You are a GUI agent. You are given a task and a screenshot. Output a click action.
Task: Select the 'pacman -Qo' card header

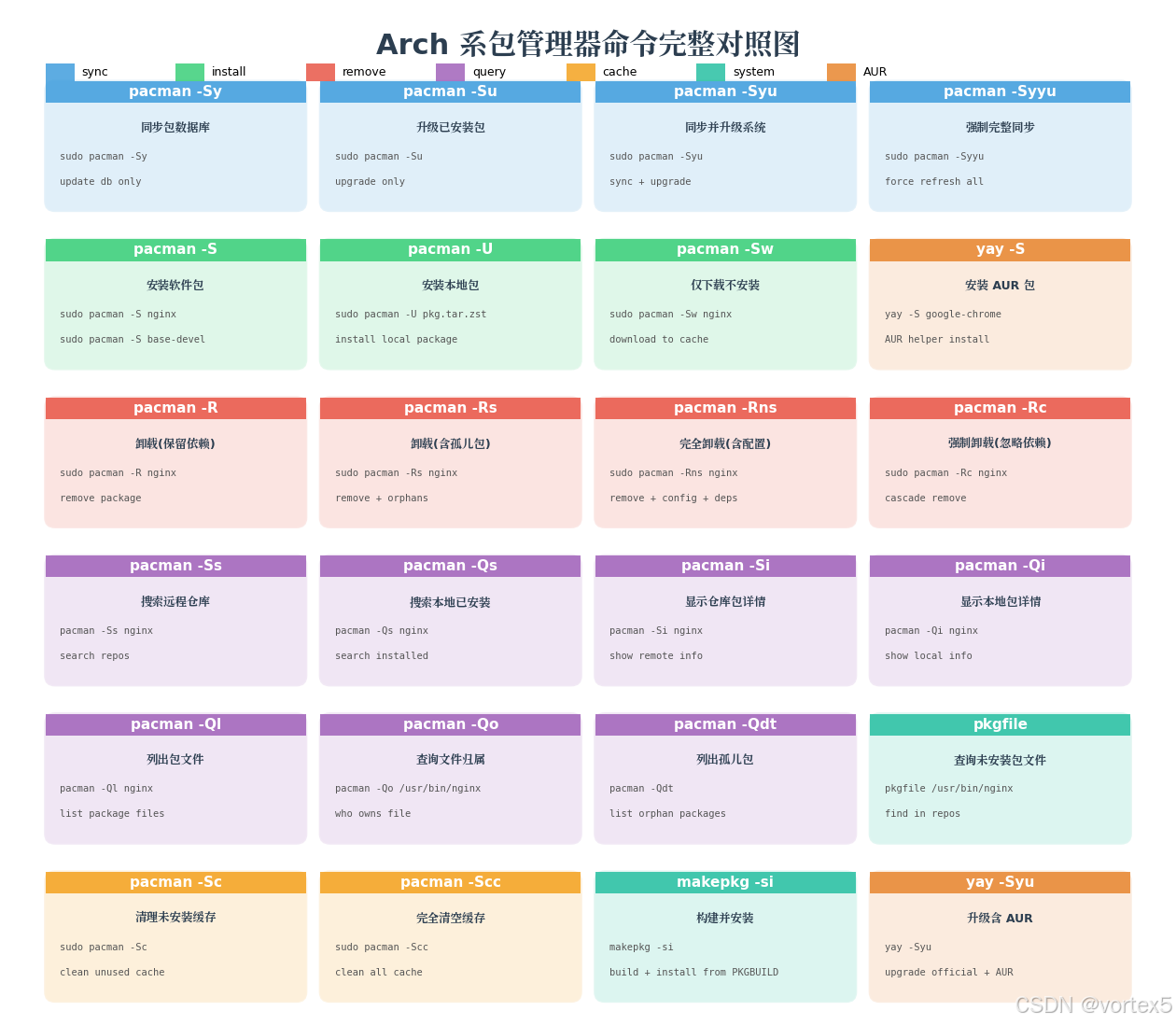point(450,724)
